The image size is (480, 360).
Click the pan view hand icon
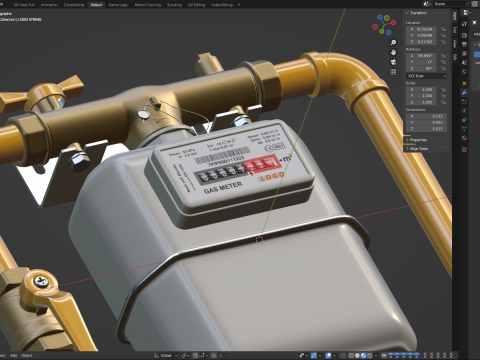pos(393,52)
